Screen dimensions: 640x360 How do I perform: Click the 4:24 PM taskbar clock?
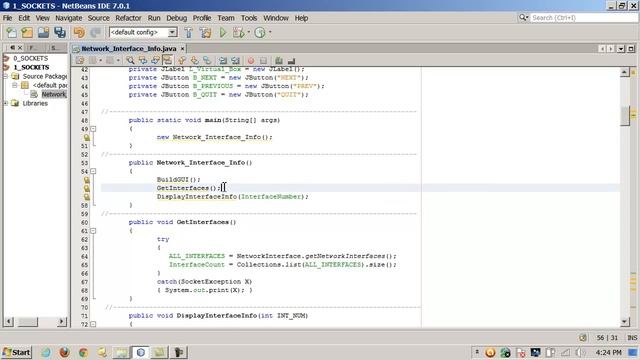[608, 352]
